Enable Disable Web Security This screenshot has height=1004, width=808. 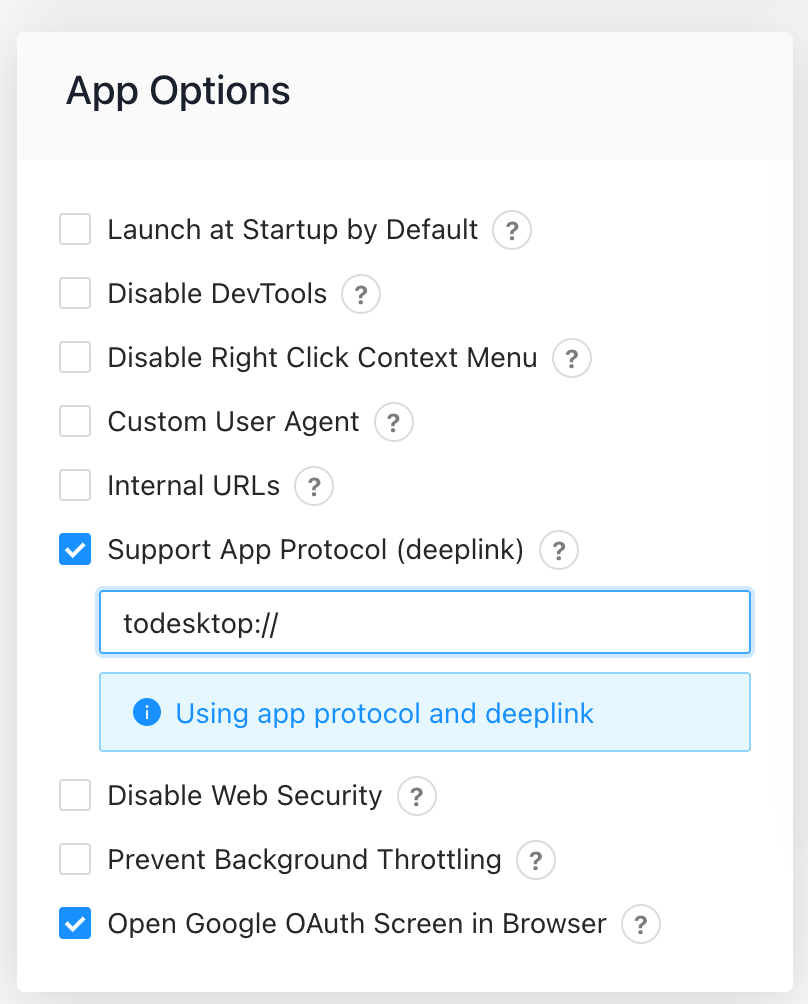point(75,795)
